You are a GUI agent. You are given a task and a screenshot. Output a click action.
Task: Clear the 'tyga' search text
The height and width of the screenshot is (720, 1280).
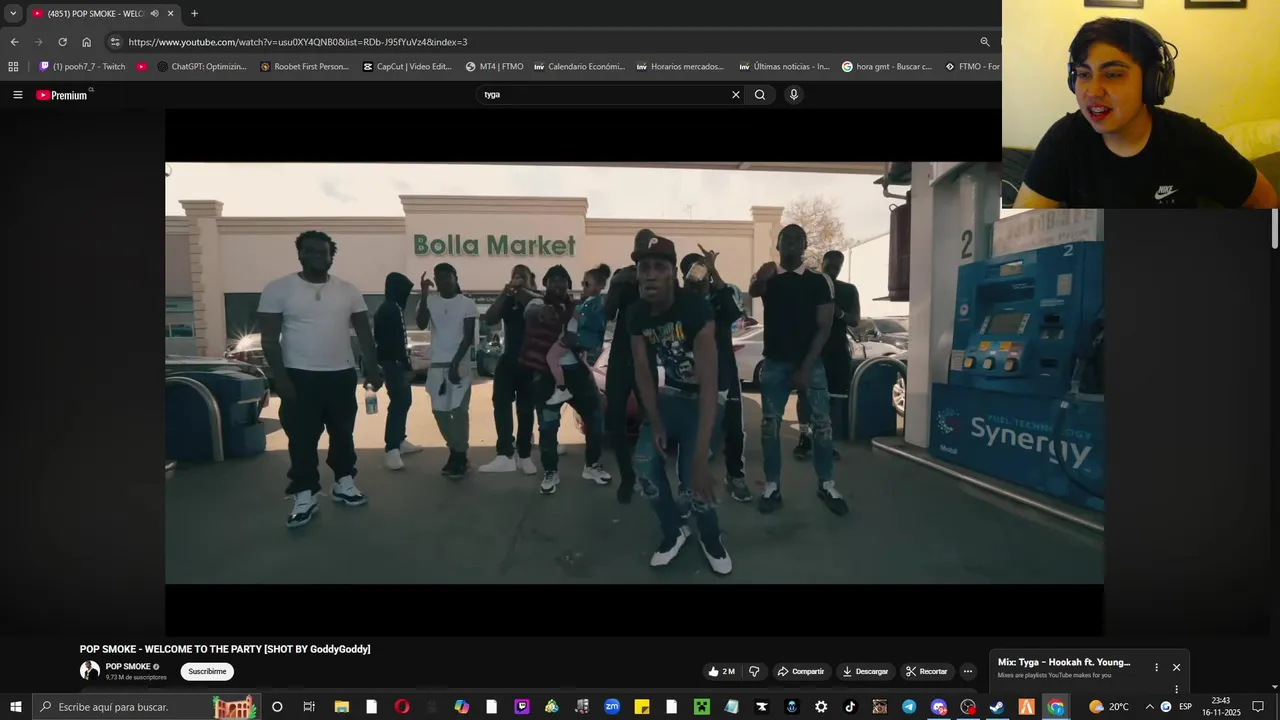coord(736,95)
